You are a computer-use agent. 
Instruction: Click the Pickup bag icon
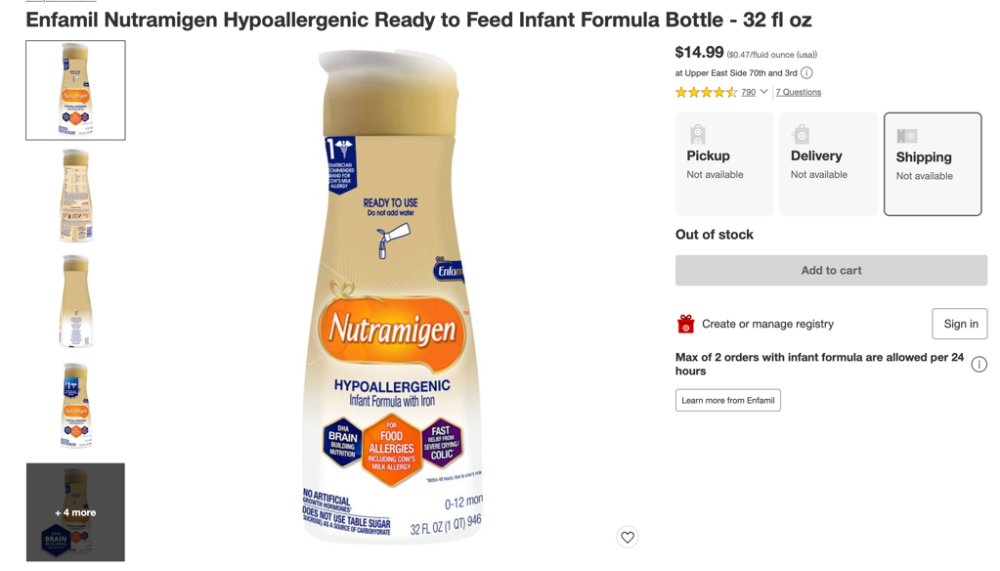coord(698,134)
